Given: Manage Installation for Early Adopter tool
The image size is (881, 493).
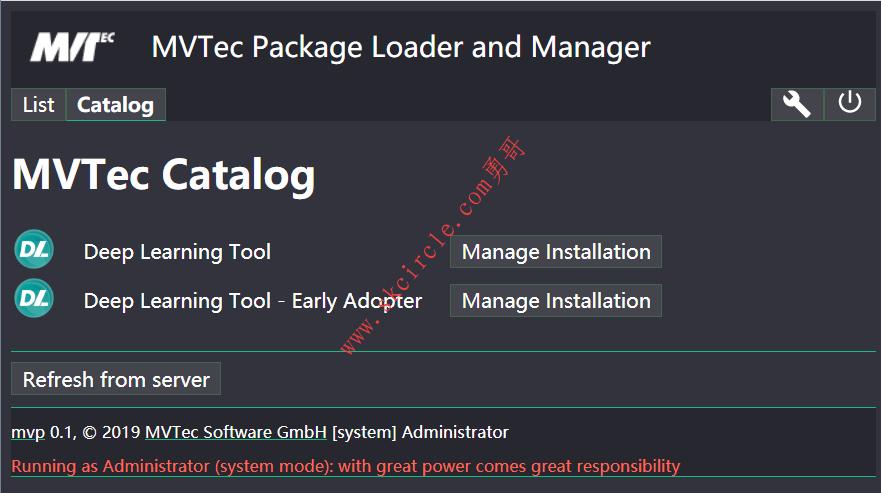Looking at the screenshot, I should point(556,301).
